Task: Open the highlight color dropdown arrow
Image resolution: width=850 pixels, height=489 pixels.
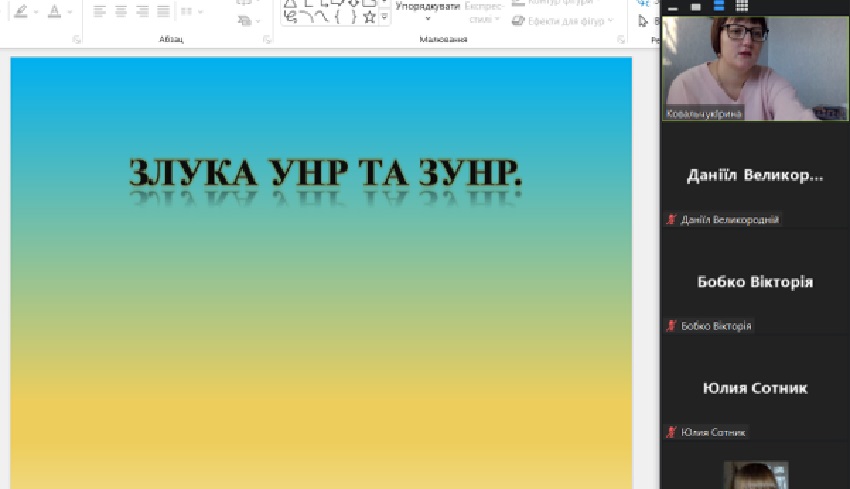Action: pos(36,11)
